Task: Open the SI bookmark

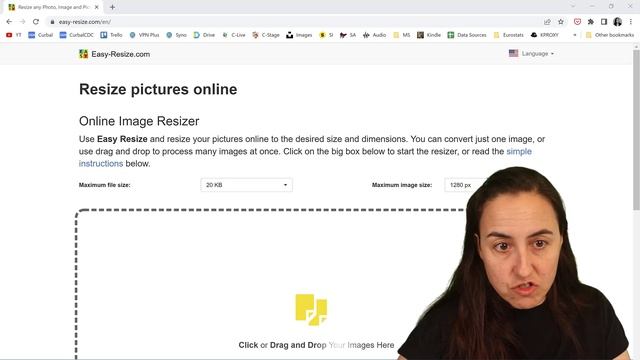Action: [326, 35]
